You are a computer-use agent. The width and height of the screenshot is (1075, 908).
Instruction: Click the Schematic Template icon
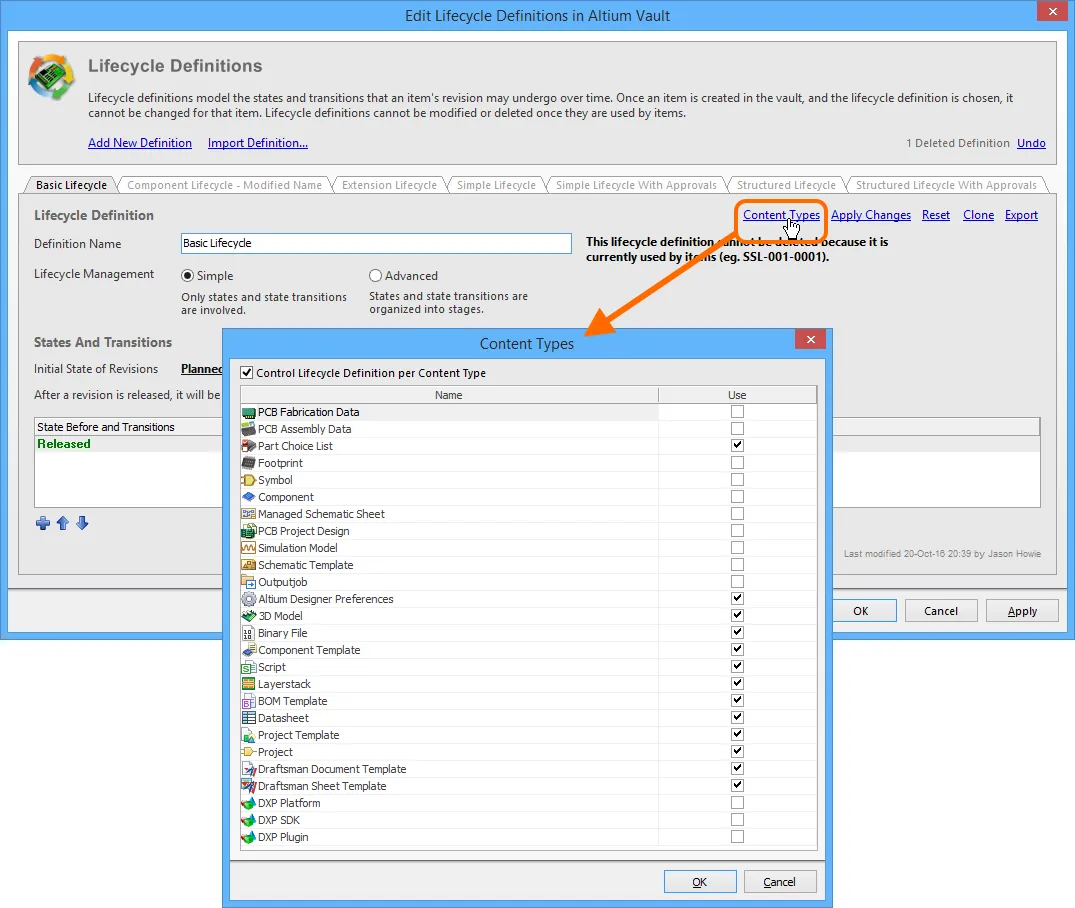(x=249, y=565)
